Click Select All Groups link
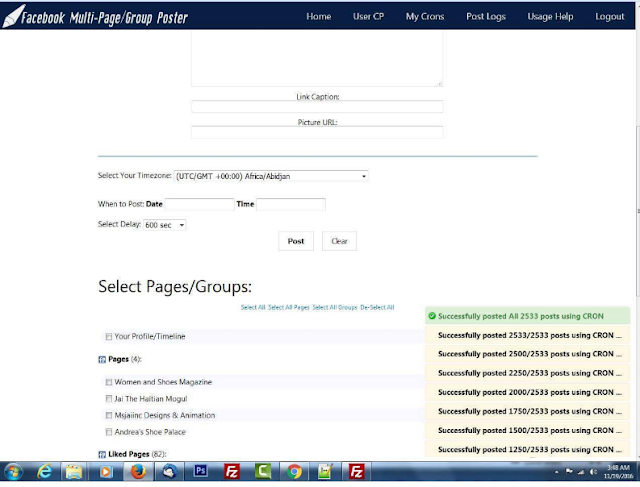640x487 pixels. (x=335, y=307)
